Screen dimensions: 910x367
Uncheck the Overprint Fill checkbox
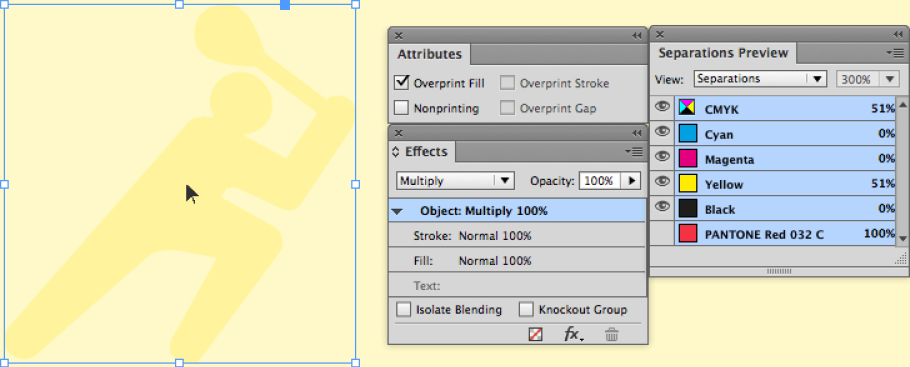402,82
